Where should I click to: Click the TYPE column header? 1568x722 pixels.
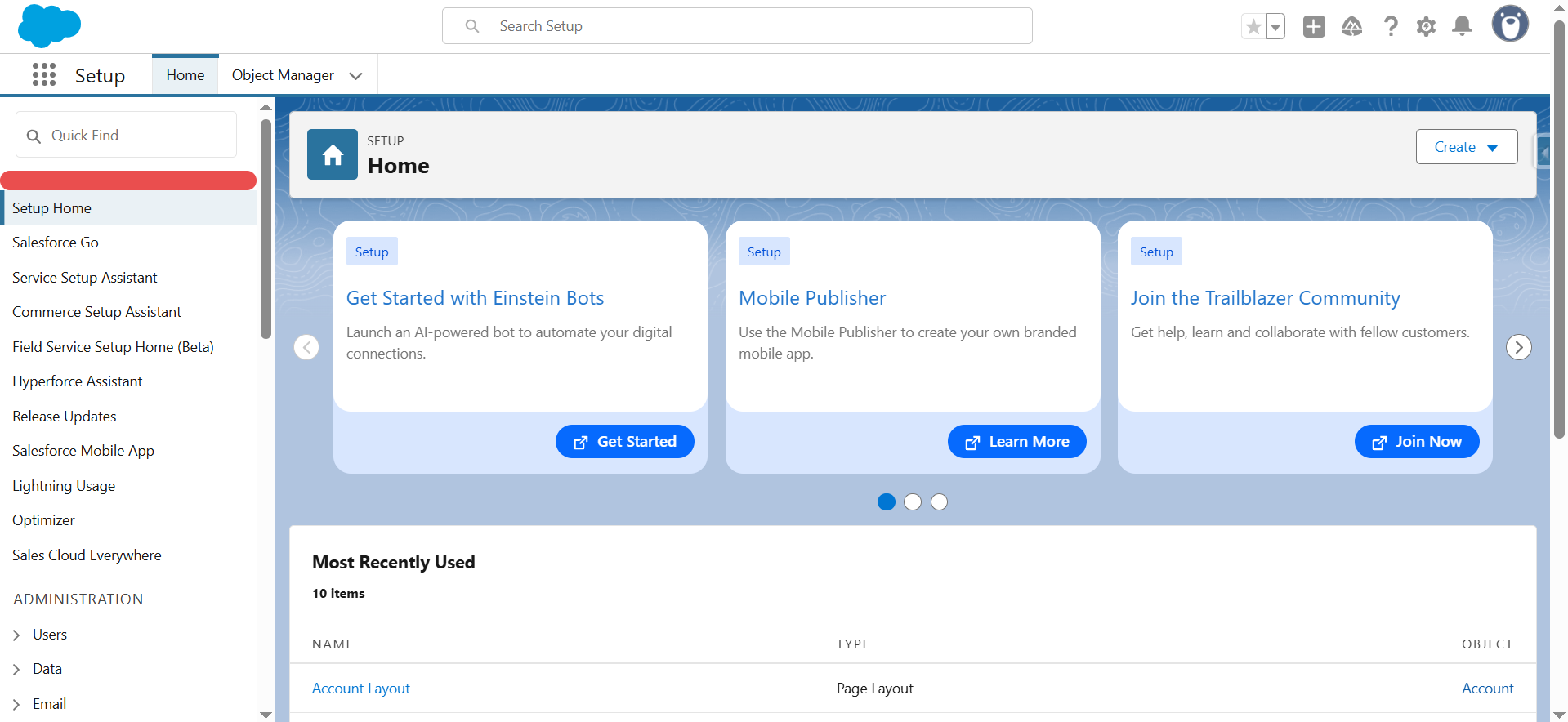(853, 644)
